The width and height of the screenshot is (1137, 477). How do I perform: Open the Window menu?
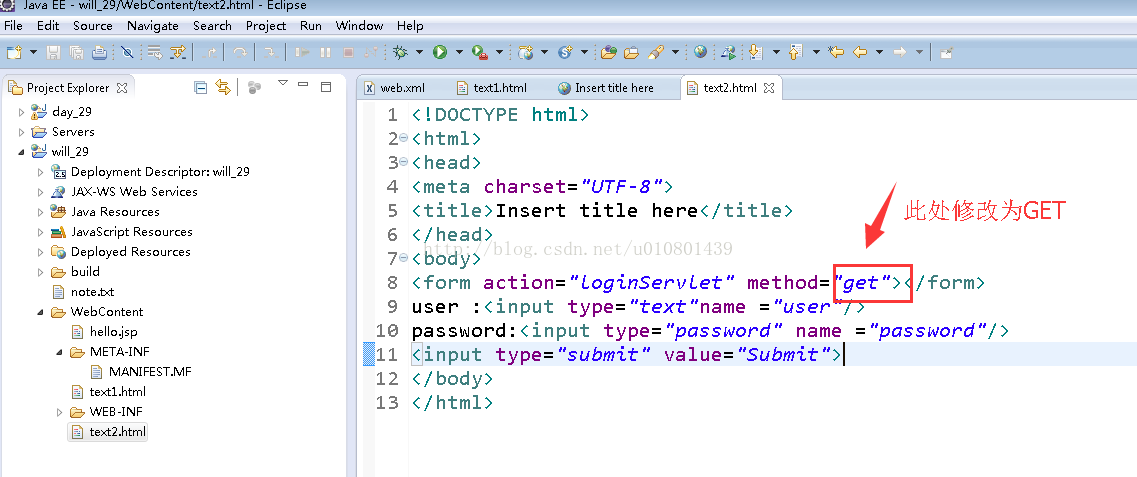click(x=360, y=25)
